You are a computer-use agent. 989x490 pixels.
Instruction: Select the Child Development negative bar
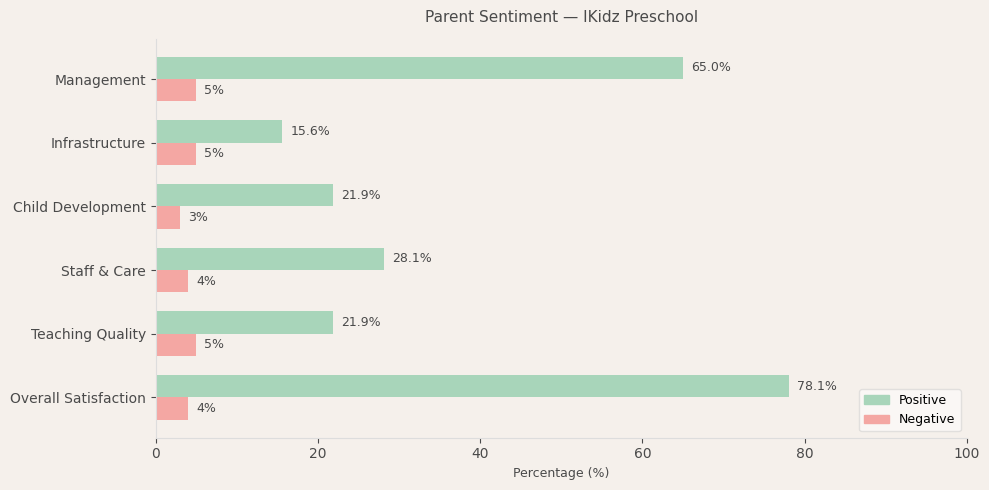click(x=168, y=218)
